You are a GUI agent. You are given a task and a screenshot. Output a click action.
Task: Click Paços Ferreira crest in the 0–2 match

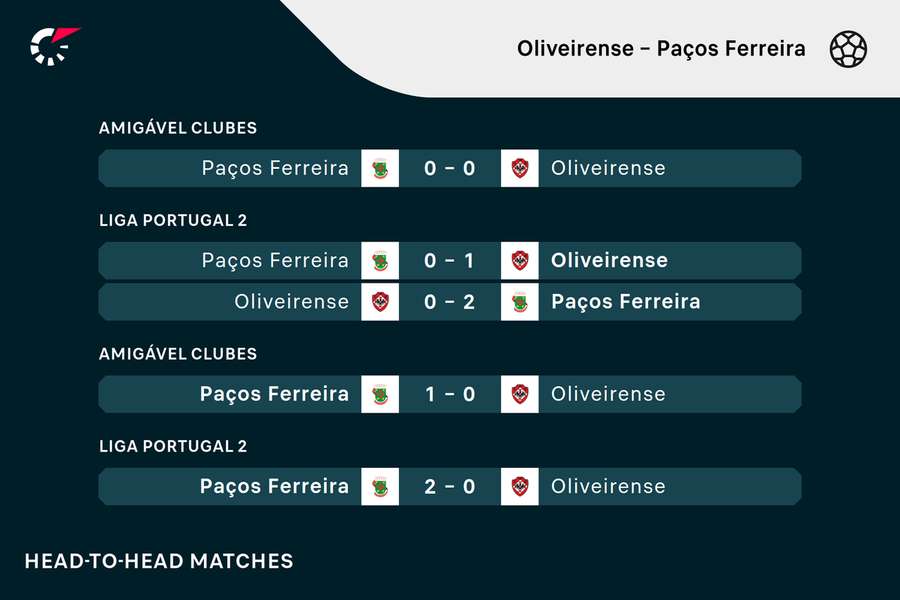tap(520, 301)
